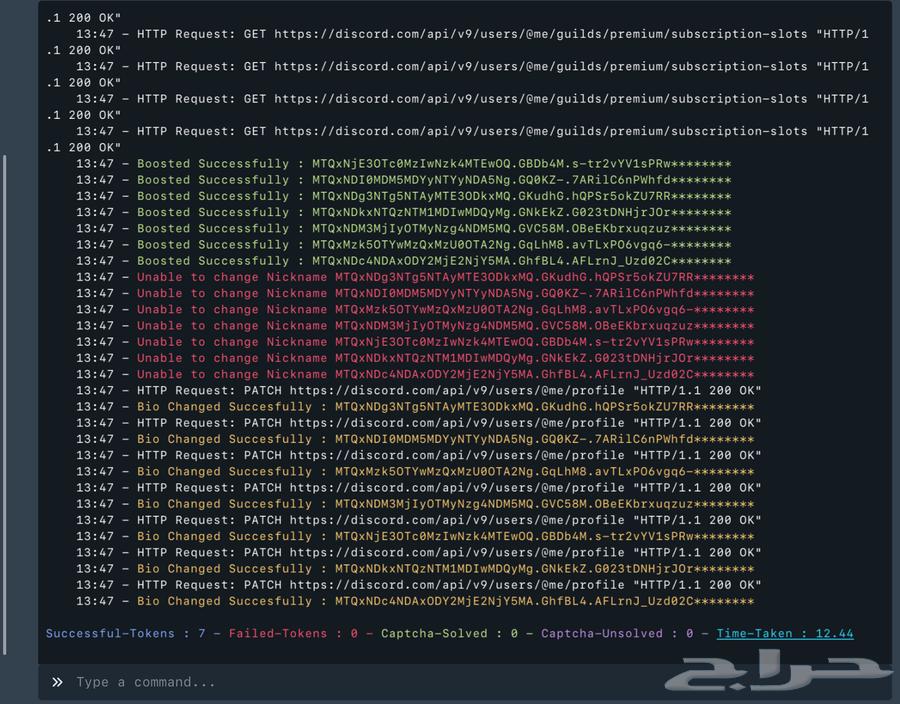Open the Time-Taken : 12.44 link

pyautogui.click(x=784, y=633)
